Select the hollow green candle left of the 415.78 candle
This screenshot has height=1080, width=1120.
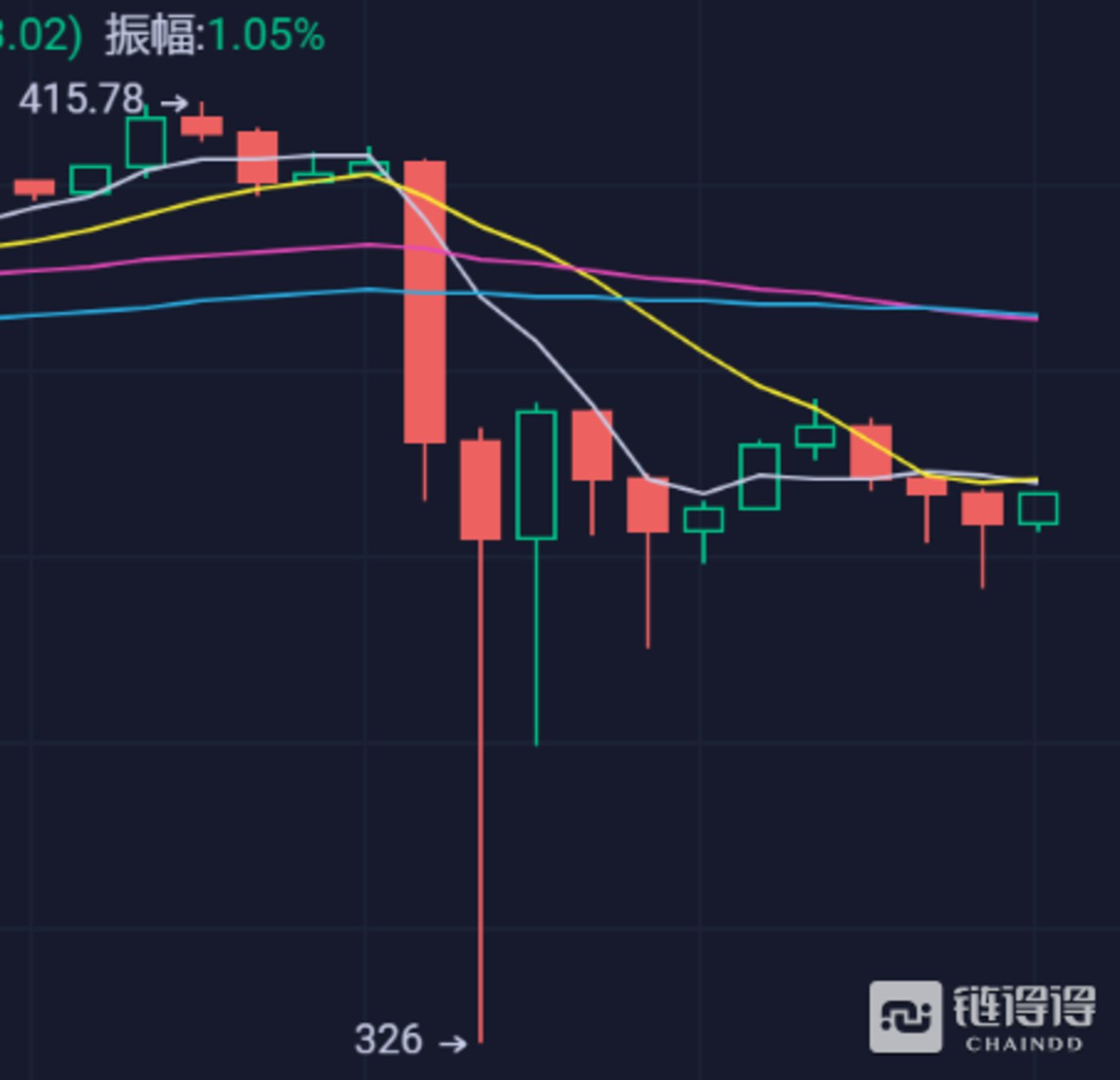(146, 142)
